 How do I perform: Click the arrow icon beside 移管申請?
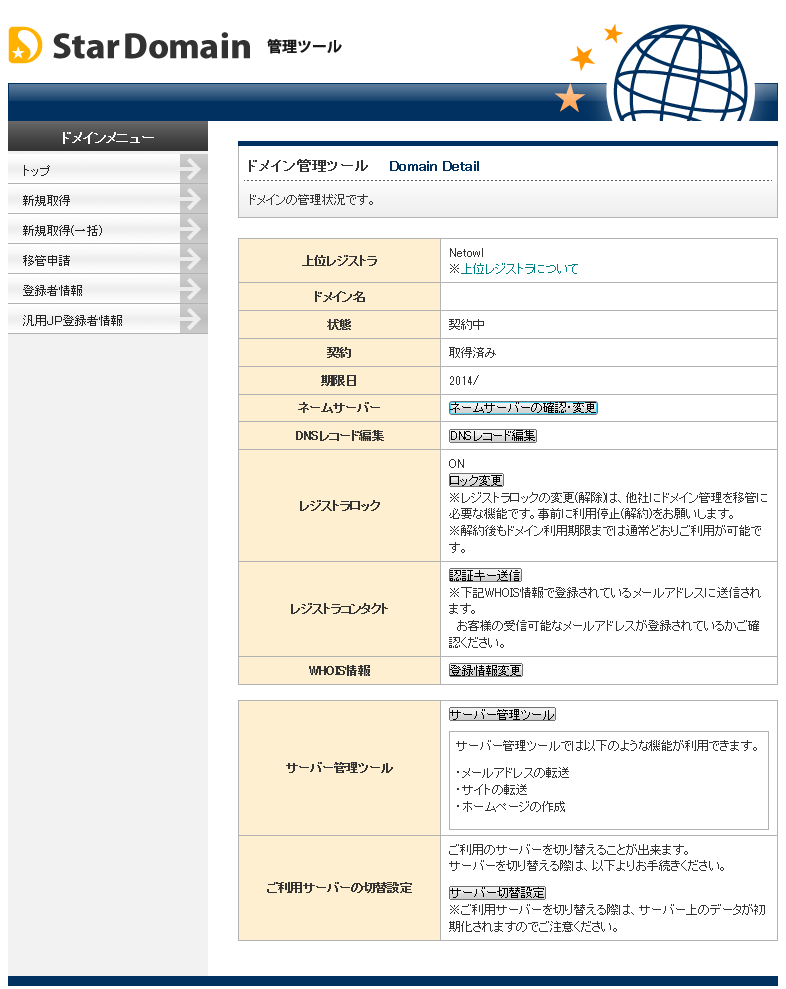[x=192, y=260]
